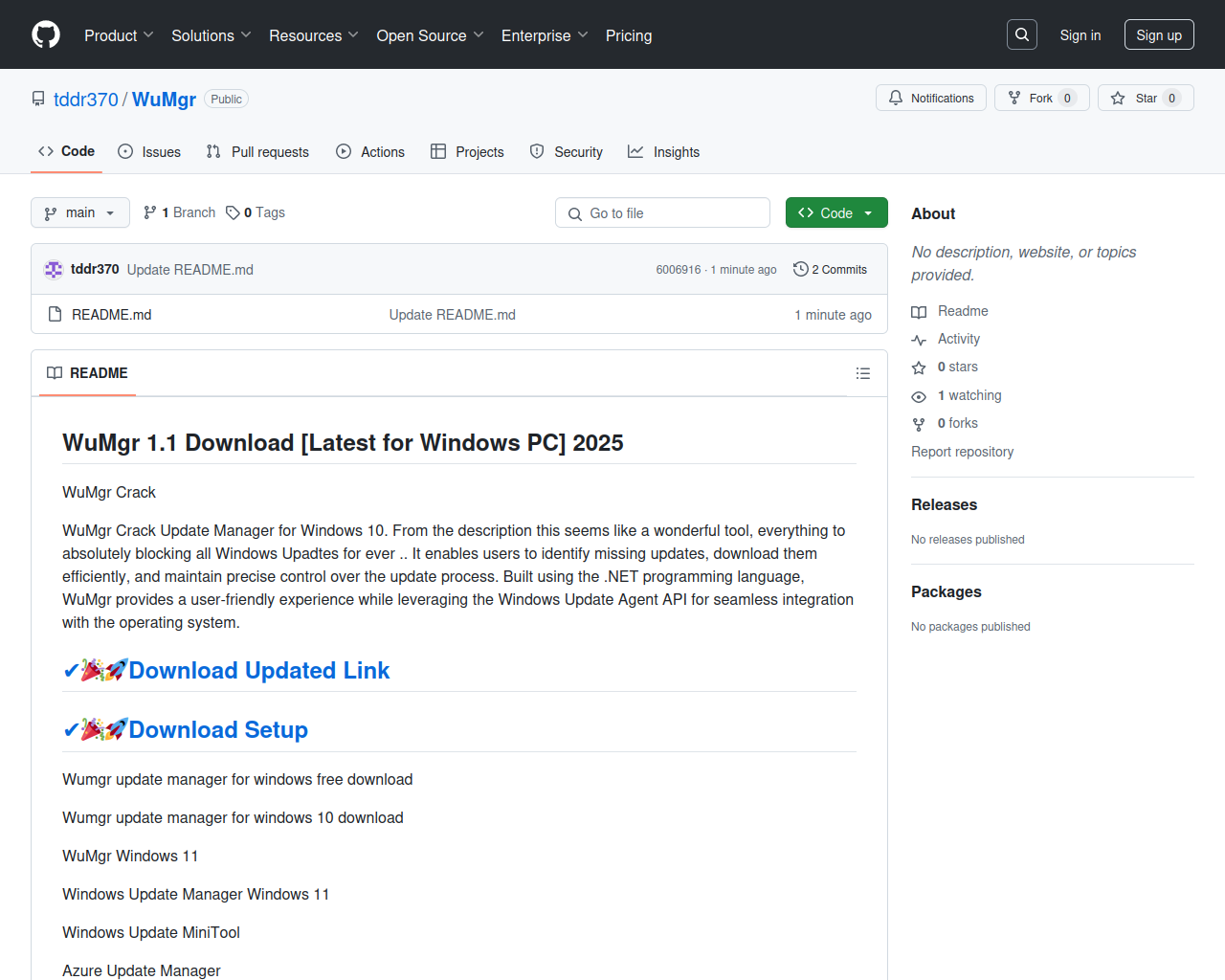
Task: Click 'Windows Update MiniTool' text line
Action: [x=151, y=932]
